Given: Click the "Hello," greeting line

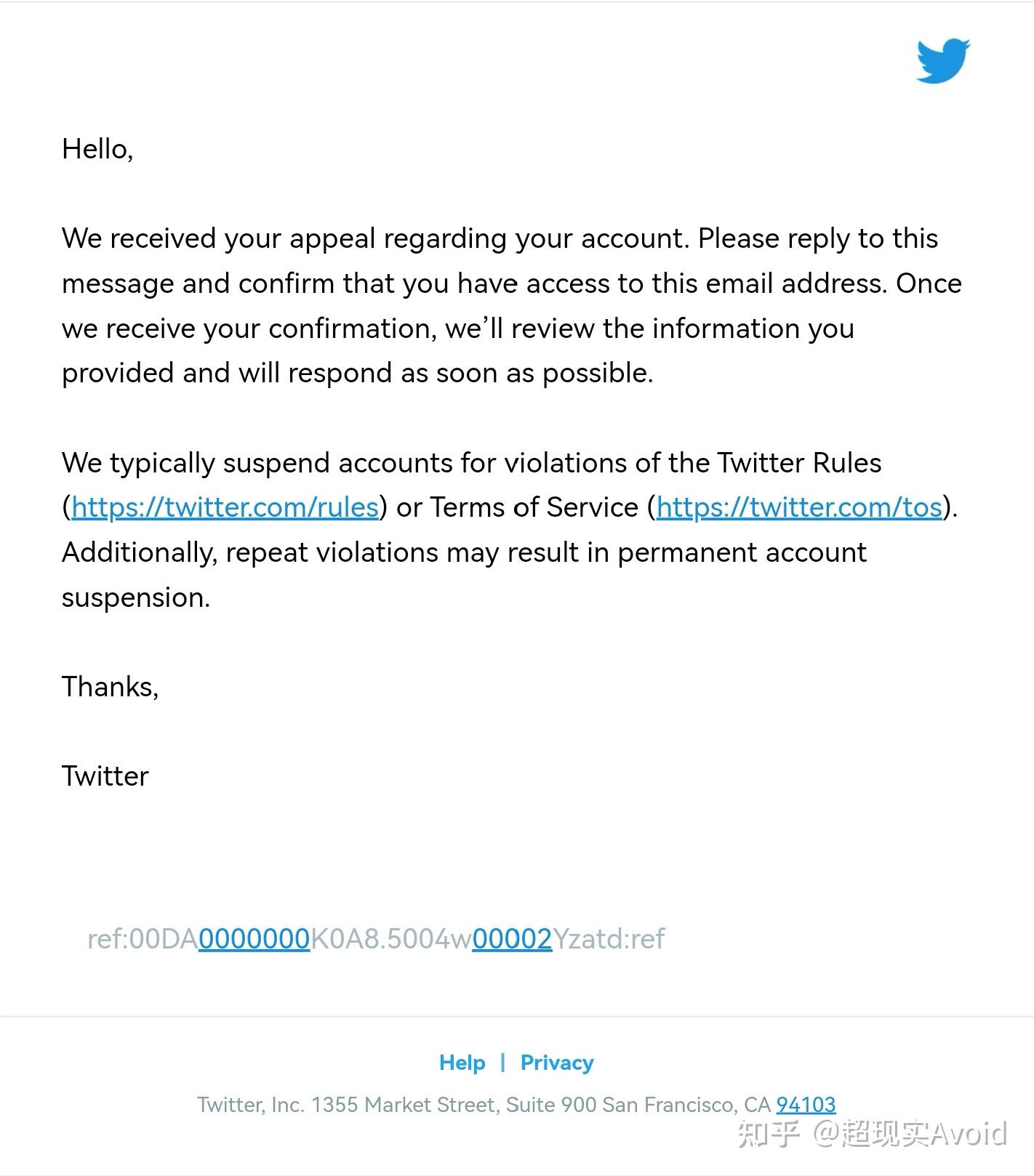Looking at the screenshot, I should click(x=97, y=149).
